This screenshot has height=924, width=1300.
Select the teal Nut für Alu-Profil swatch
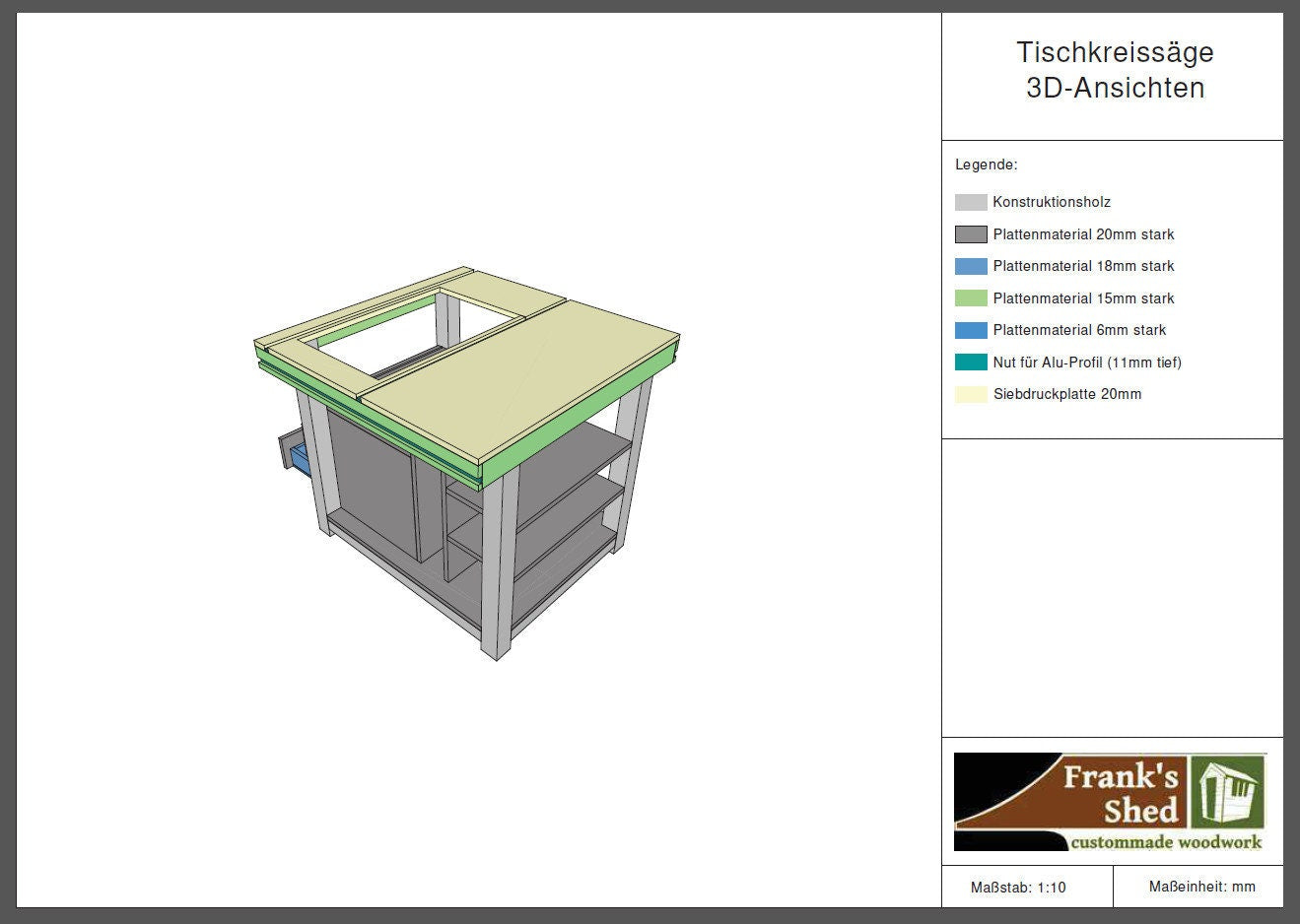tap(970, 363)
